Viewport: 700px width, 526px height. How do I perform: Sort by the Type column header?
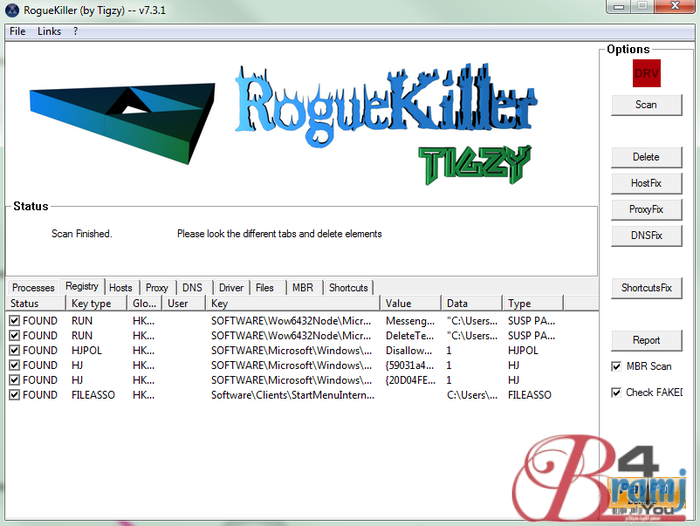point(533,304)
